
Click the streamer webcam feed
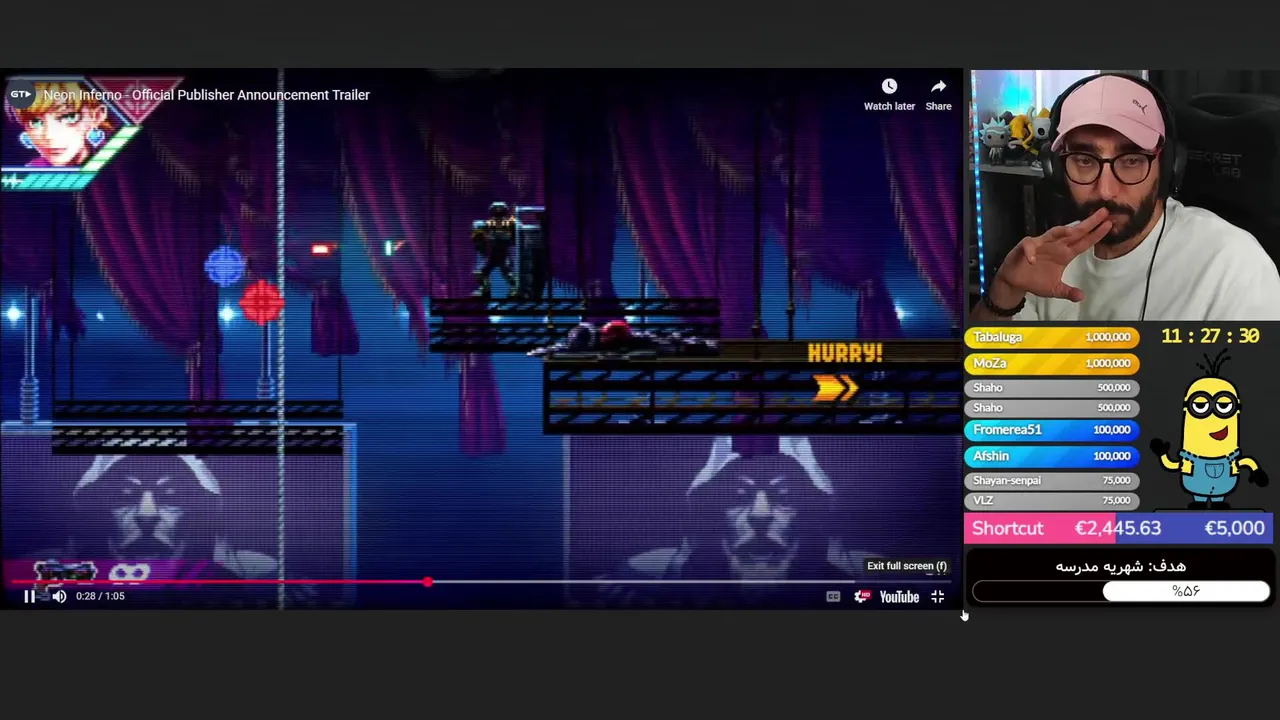[x=1124, y=194]
